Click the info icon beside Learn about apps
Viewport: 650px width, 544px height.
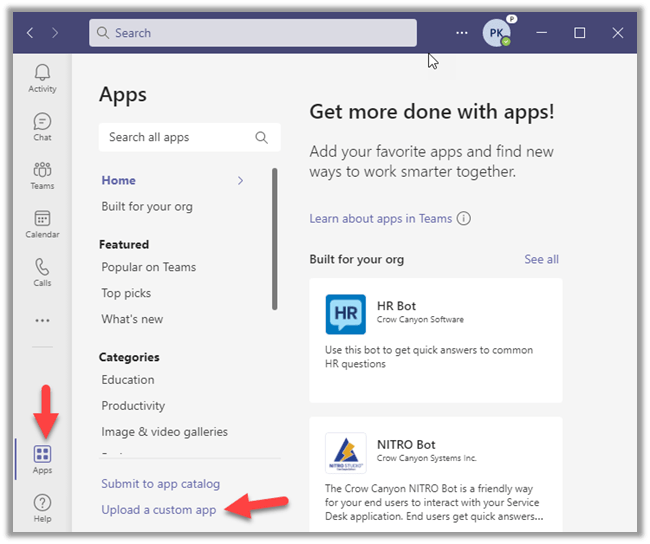pos(464,219)
